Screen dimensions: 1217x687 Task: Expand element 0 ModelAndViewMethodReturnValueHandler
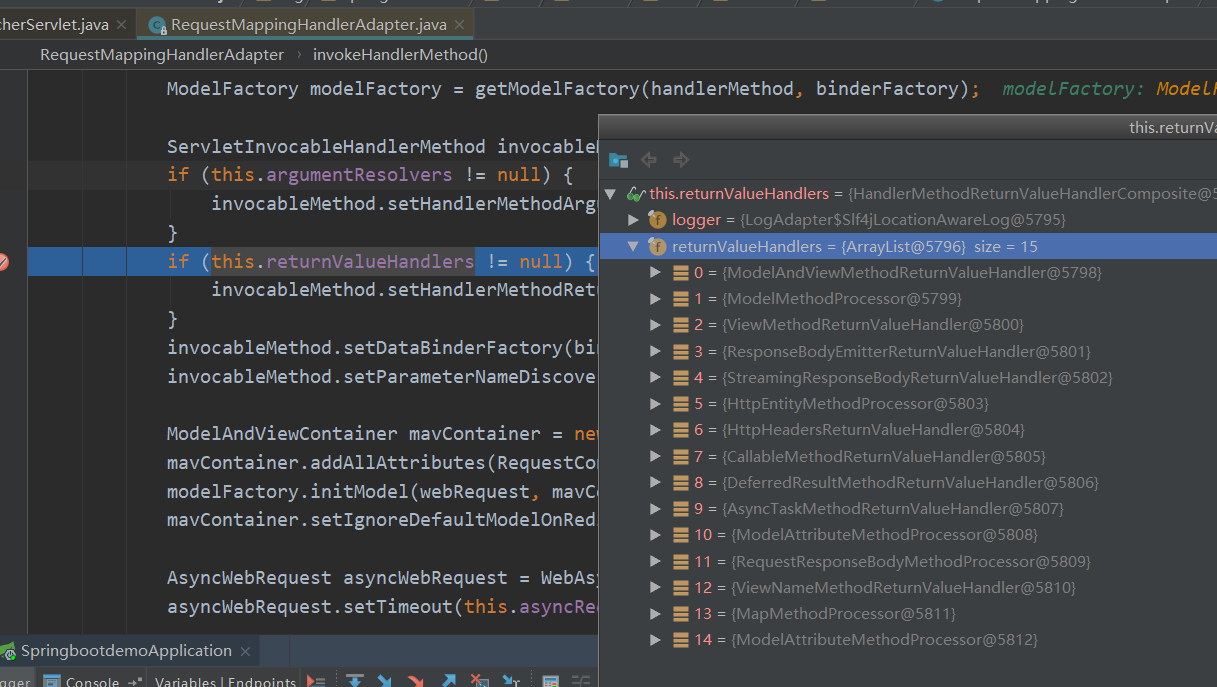click(656, 272)
